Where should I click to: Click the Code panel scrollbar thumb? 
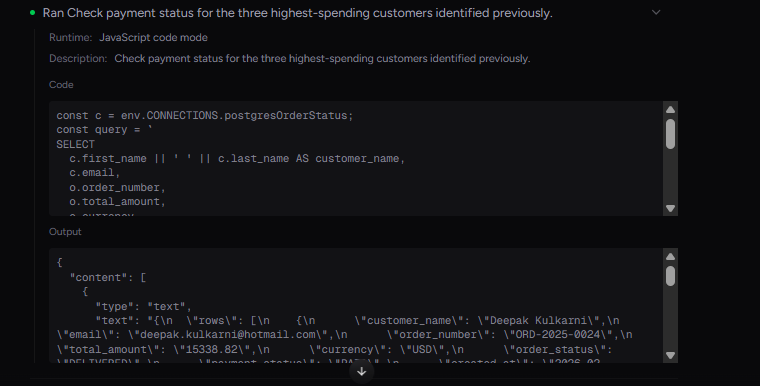(x=670, y=134)
